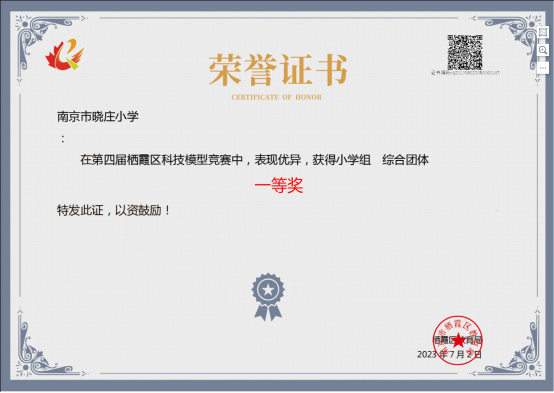
Task: Click the magnifier zoom-in overlay icon
Action: pyautogui.click(x=543, y=50)
